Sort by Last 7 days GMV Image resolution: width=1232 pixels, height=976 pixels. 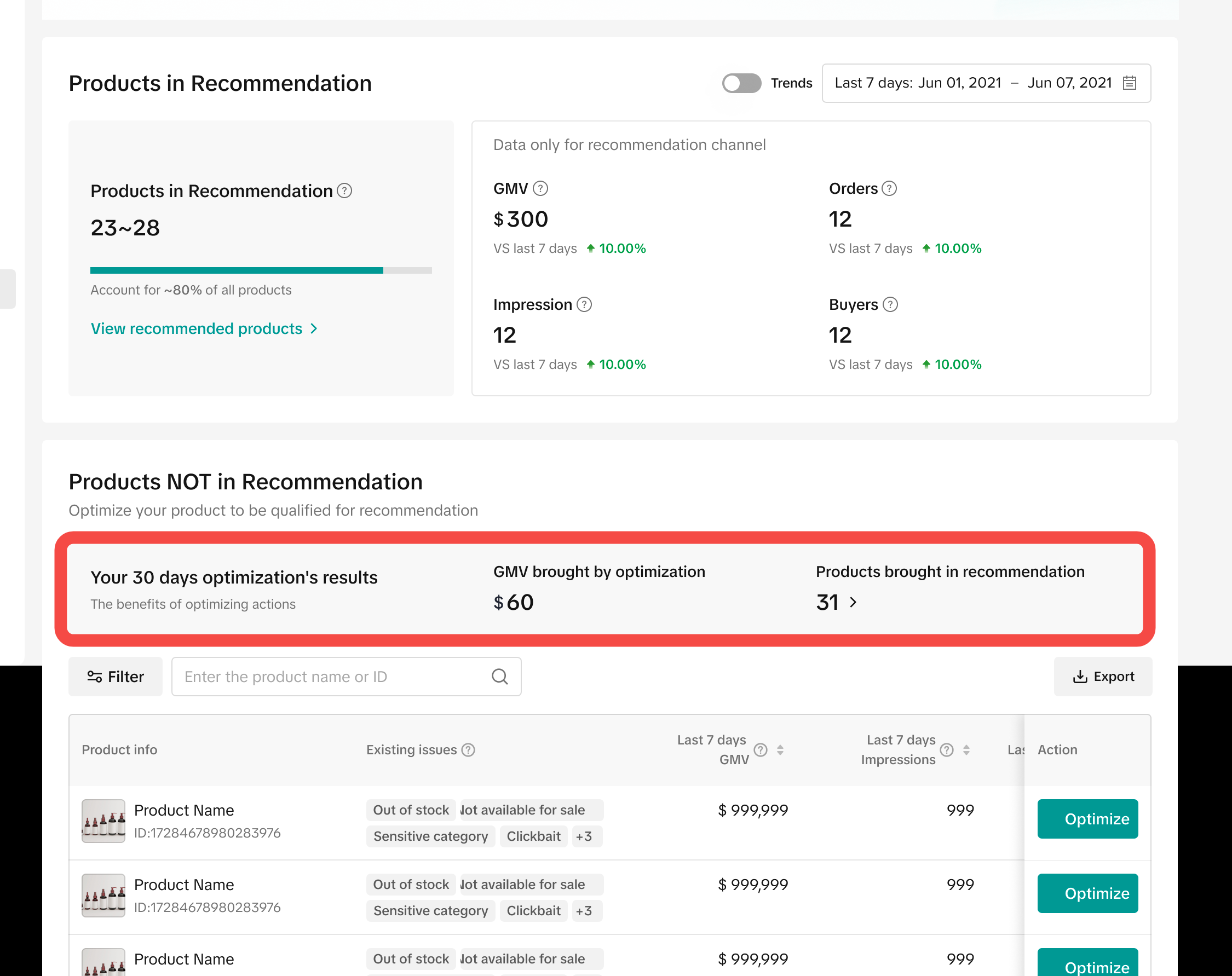click(780, 750)
